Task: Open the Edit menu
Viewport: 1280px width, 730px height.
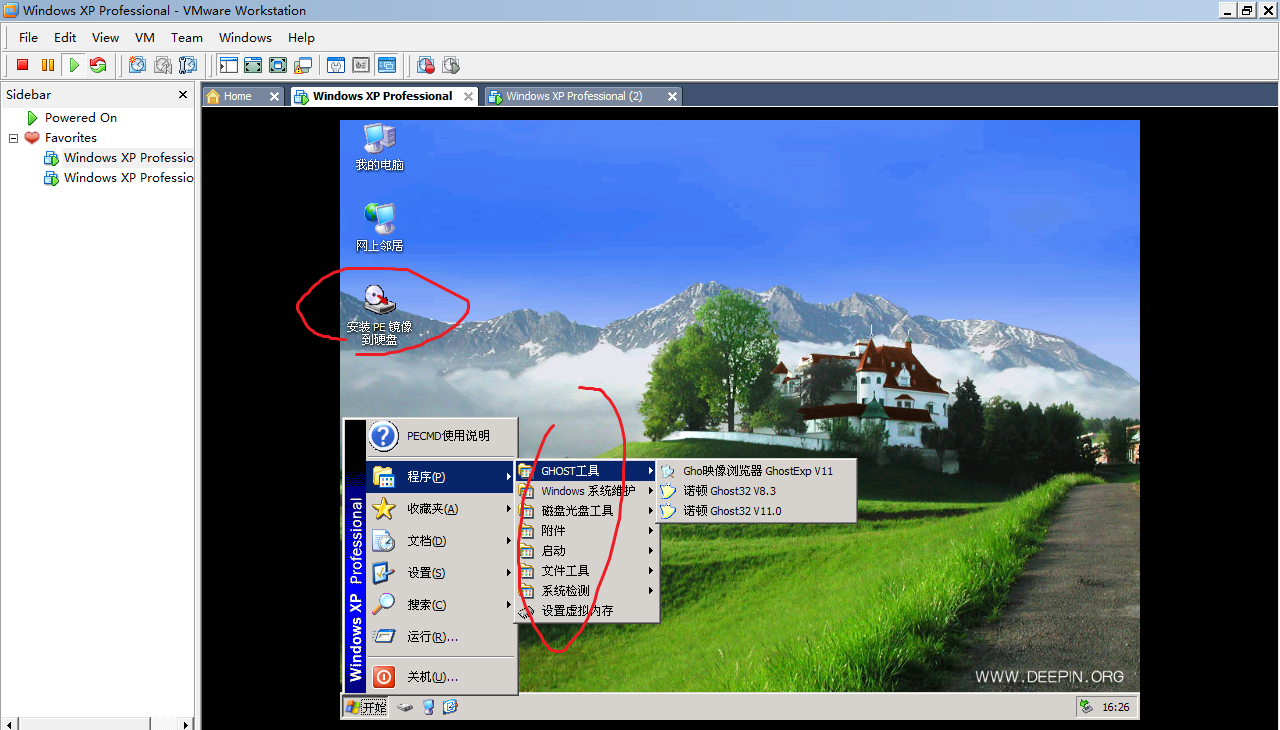Action: (65, 37)
